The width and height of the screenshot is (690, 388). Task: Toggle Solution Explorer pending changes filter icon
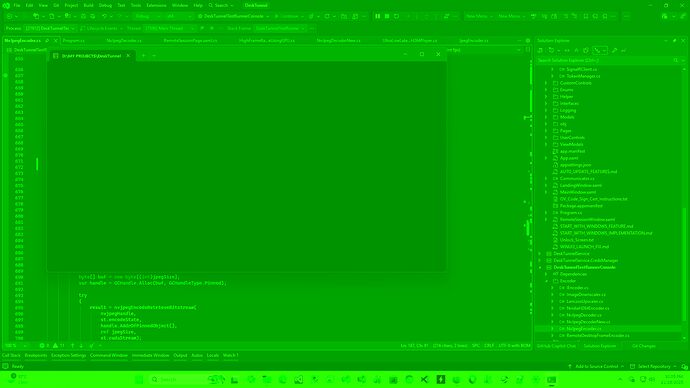pos(551,51)
